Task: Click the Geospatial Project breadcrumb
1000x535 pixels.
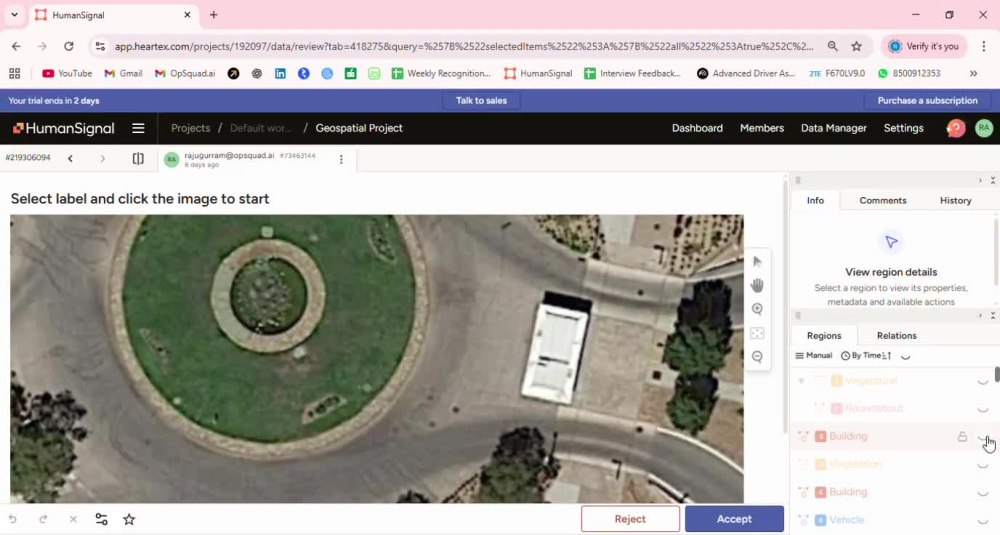Action: click(x=359, y=128)
